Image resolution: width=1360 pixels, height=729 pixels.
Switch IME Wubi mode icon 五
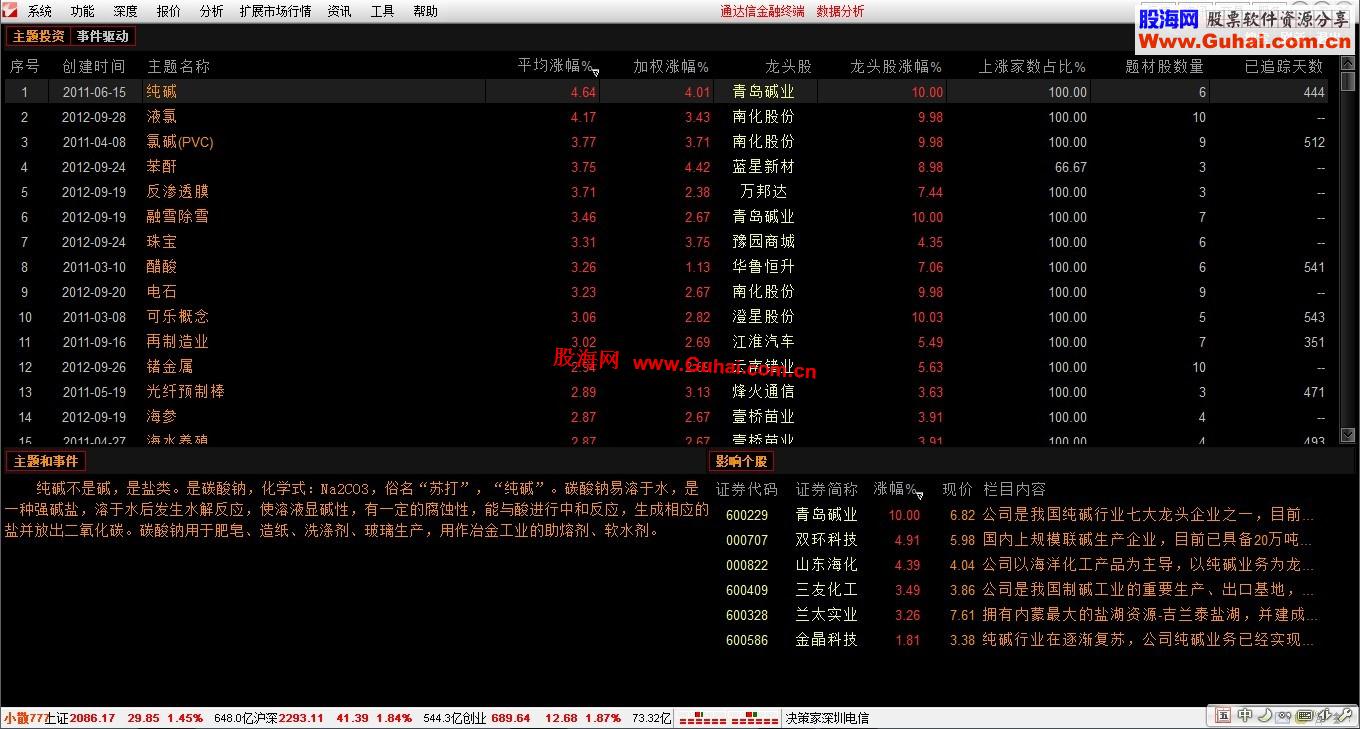tap(1223, 715)
